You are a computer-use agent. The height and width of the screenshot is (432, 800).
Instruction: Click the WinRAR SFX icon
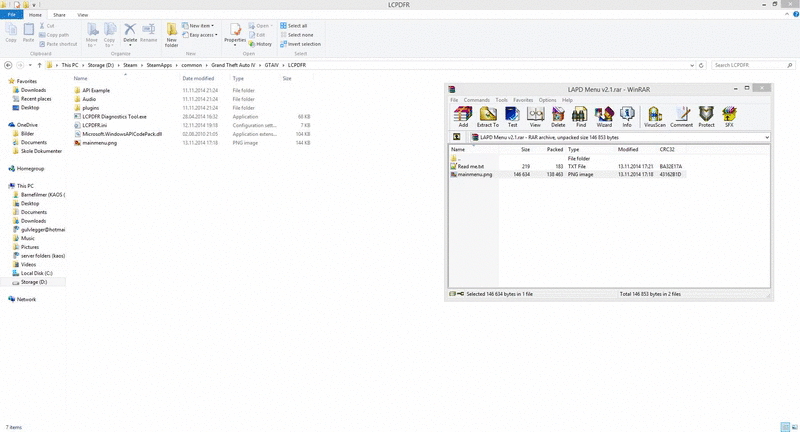click(729, 116)
